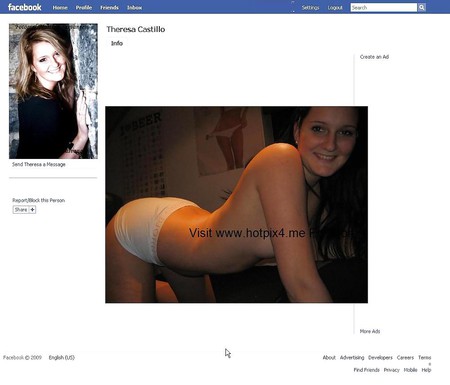
Task: Open the Home menu item
Action: [60, 7]
